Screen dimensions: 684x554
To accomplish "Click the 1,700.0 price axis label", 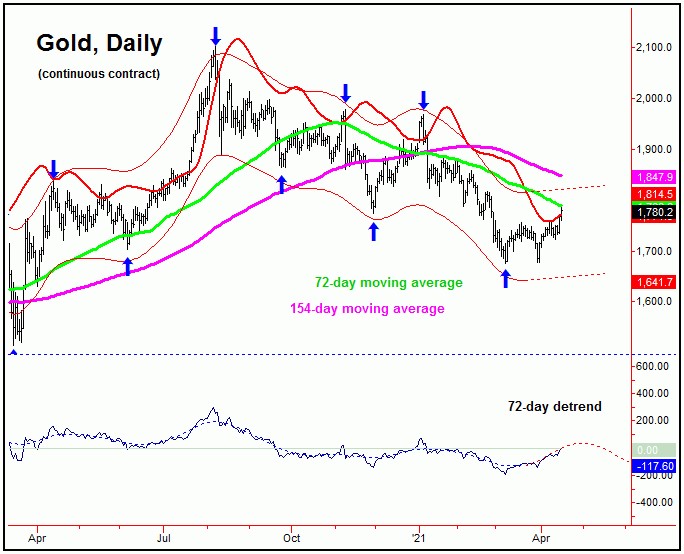I will point(654,251).
